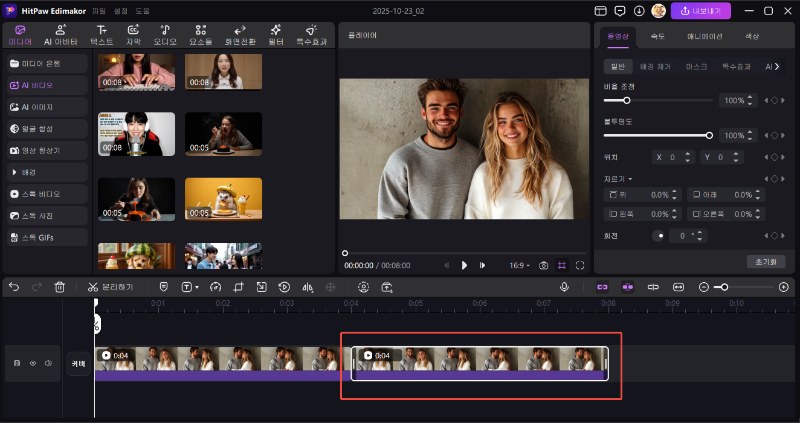This screenshot has width=800, height=423.
Task: Select the hedgehog video thumbnail
Action: coord(223,198)
